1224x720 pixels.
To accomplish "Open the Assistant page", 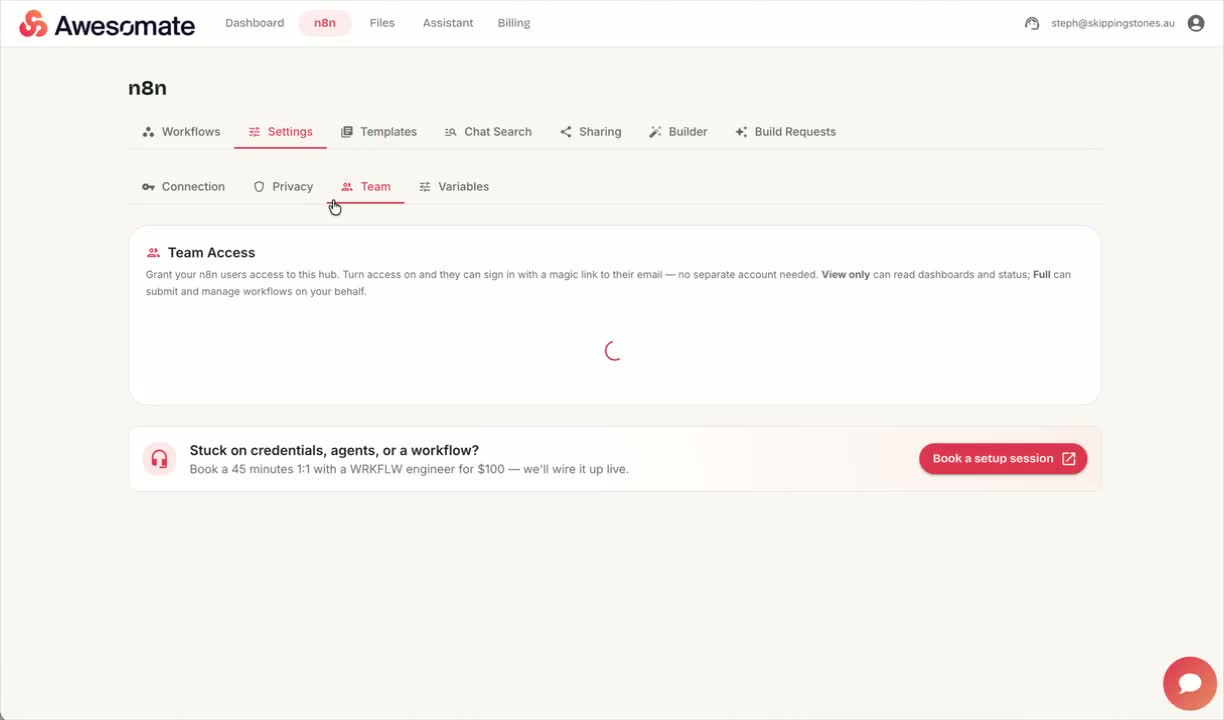I will tap(448, 23).
